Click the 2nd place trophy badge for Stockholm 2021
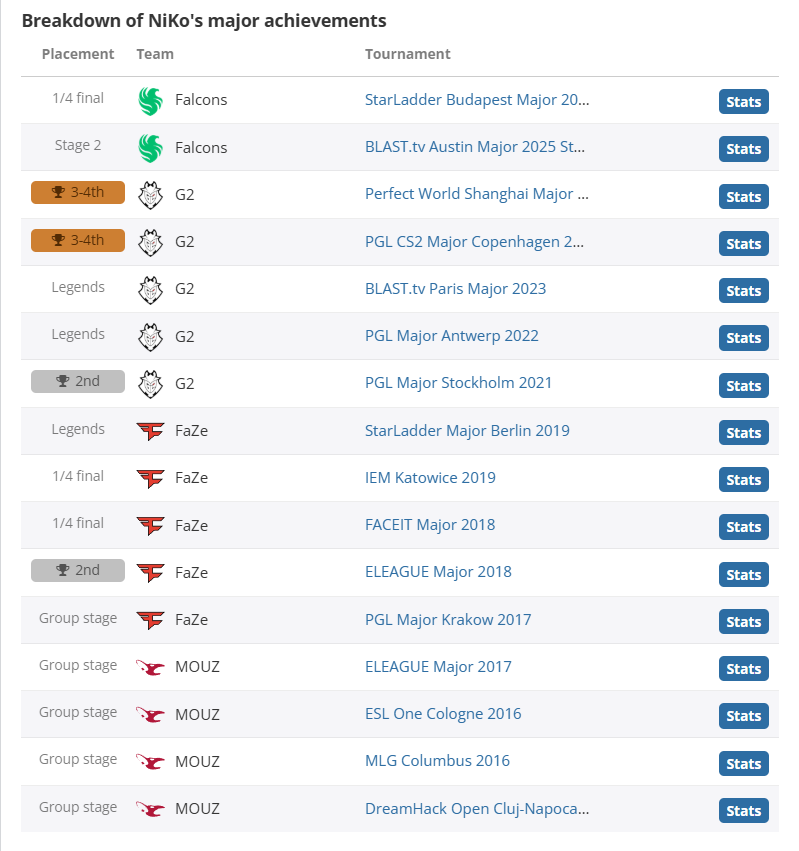 (78, 381)
